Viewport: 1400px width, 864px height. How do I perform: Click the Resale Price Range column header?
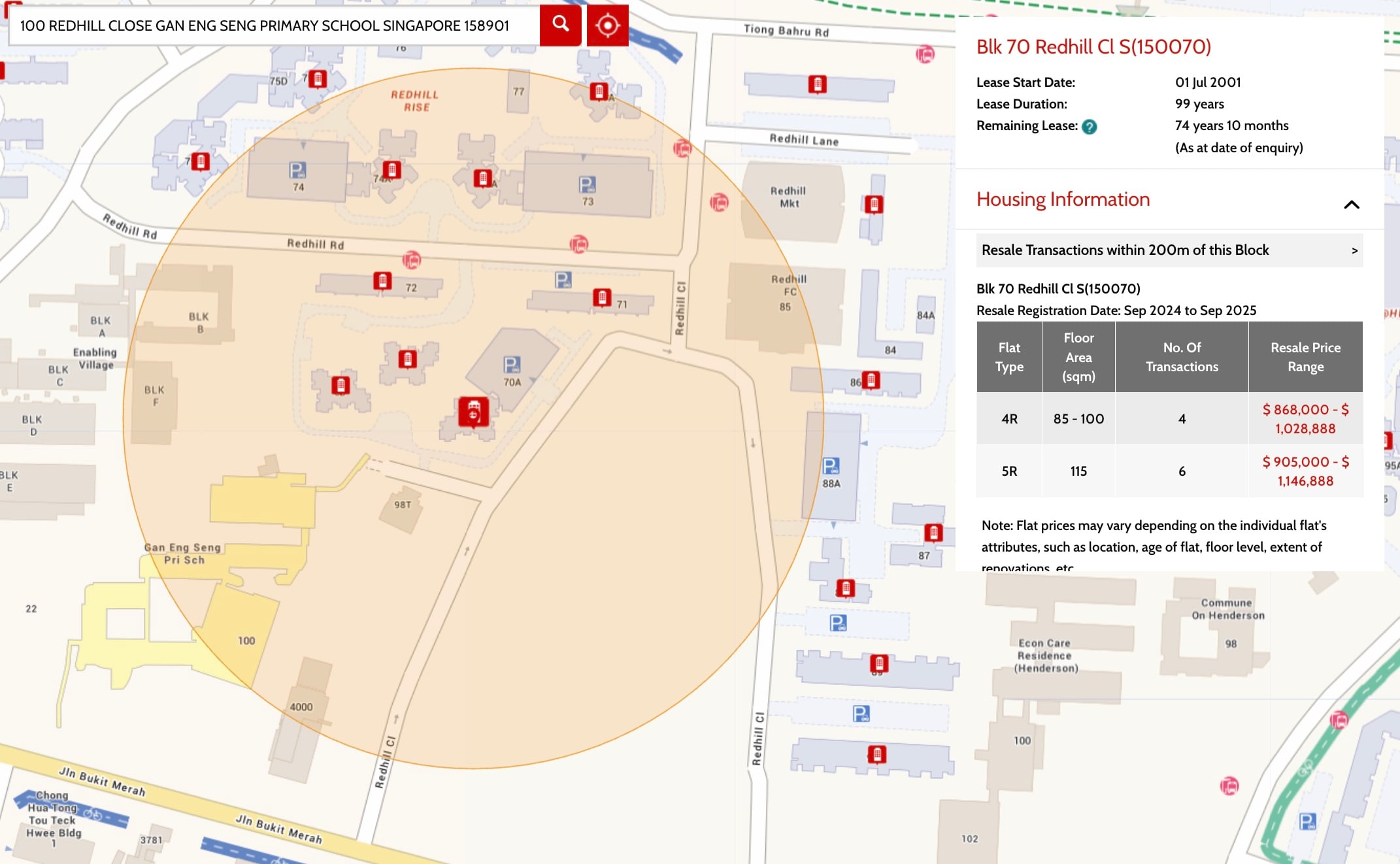[x=1305, y=357]
